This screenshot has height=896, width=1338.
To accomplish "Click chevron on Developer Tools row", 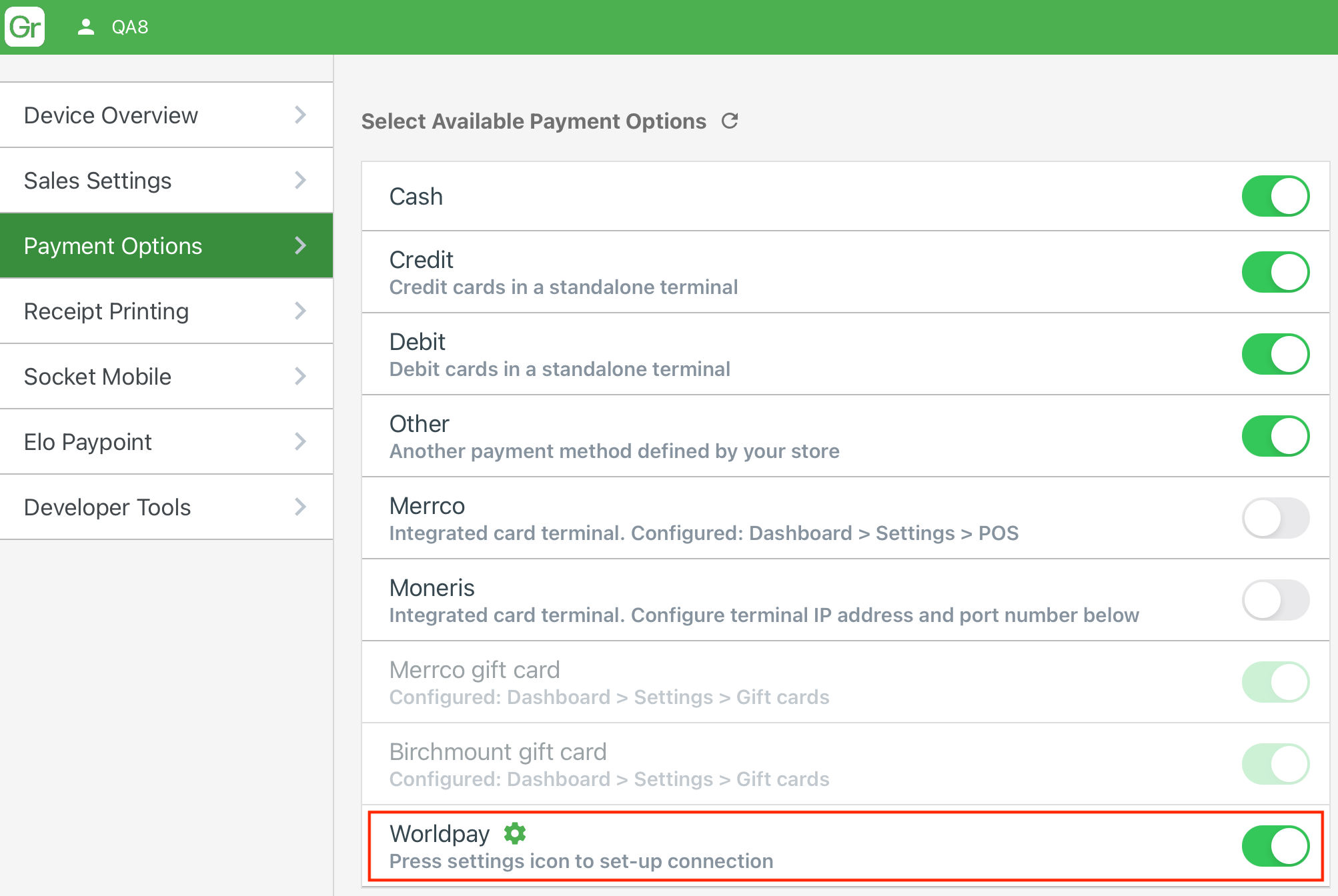I will [300, 507].
